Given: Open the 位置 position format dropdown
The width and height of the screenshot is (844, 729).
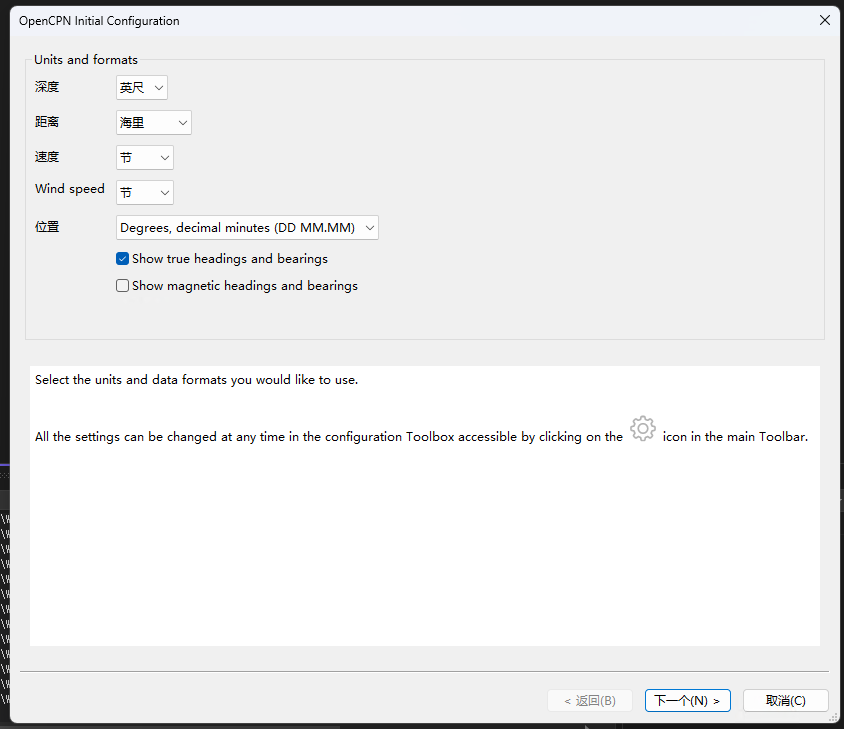Looking at the screenshot, I should (247, 228).
